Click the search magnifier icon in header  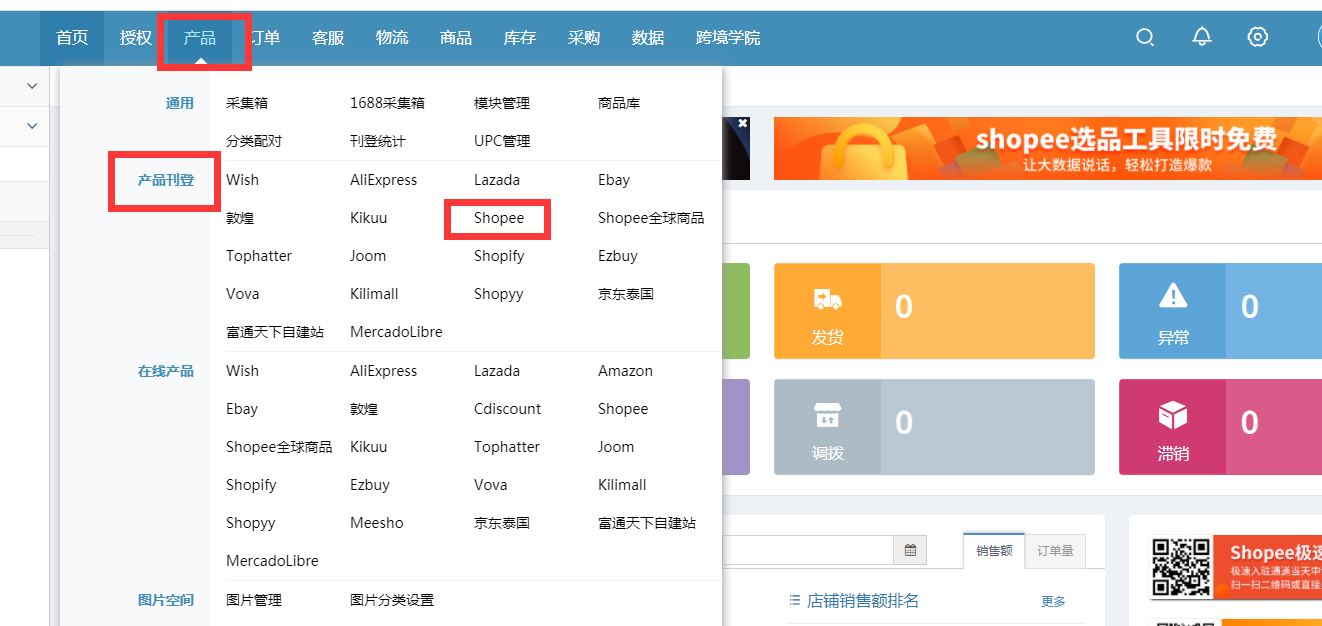click(x=1145, y=37)
